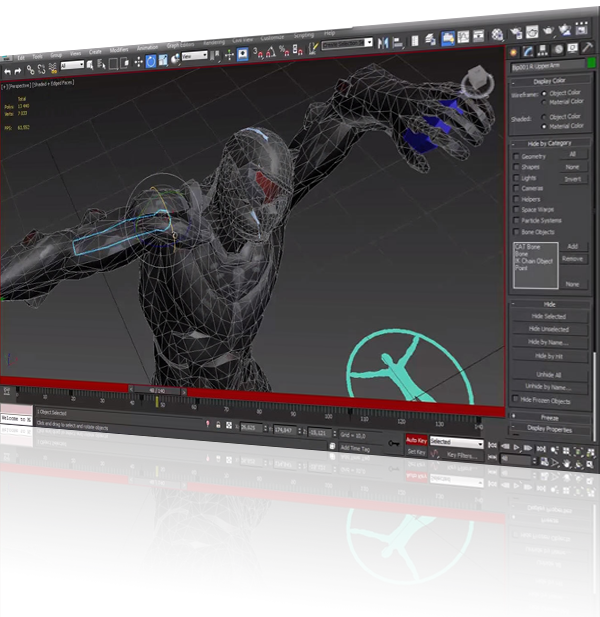Open the key mode Selected dropdown
Viewport: 600px width, 617px height.
point(456,442)
